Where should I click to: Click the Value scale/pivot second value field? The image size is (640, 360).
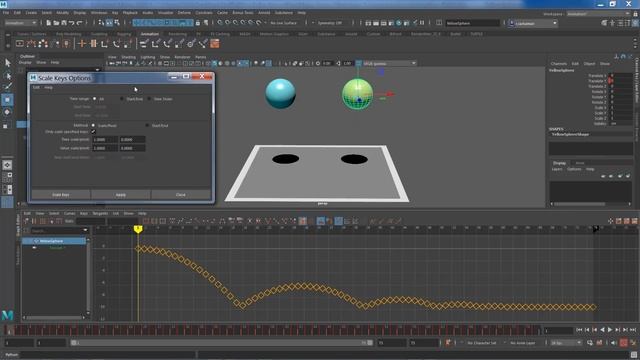[132, 148]
